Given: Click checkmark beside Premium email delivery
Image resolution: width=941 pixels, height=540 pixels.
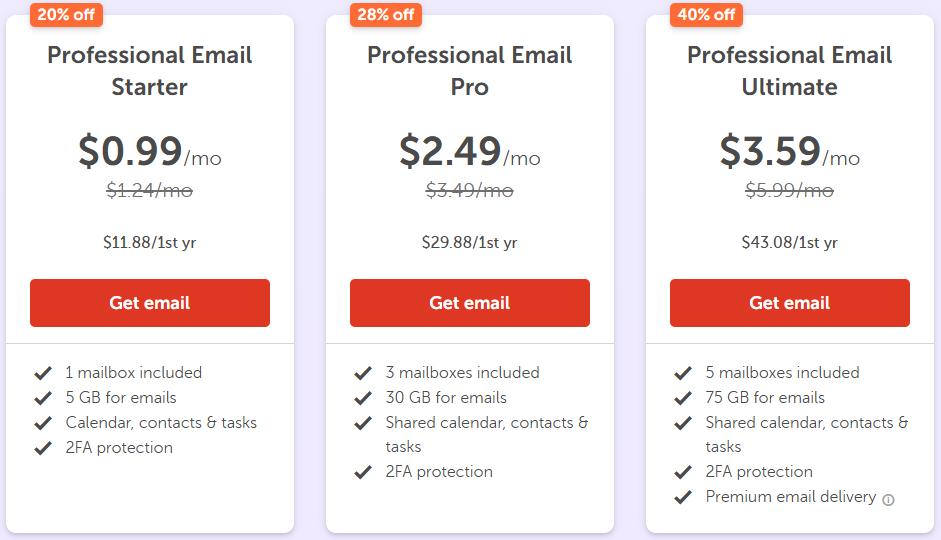Looking at the screenshot, I should click(683, 497).
